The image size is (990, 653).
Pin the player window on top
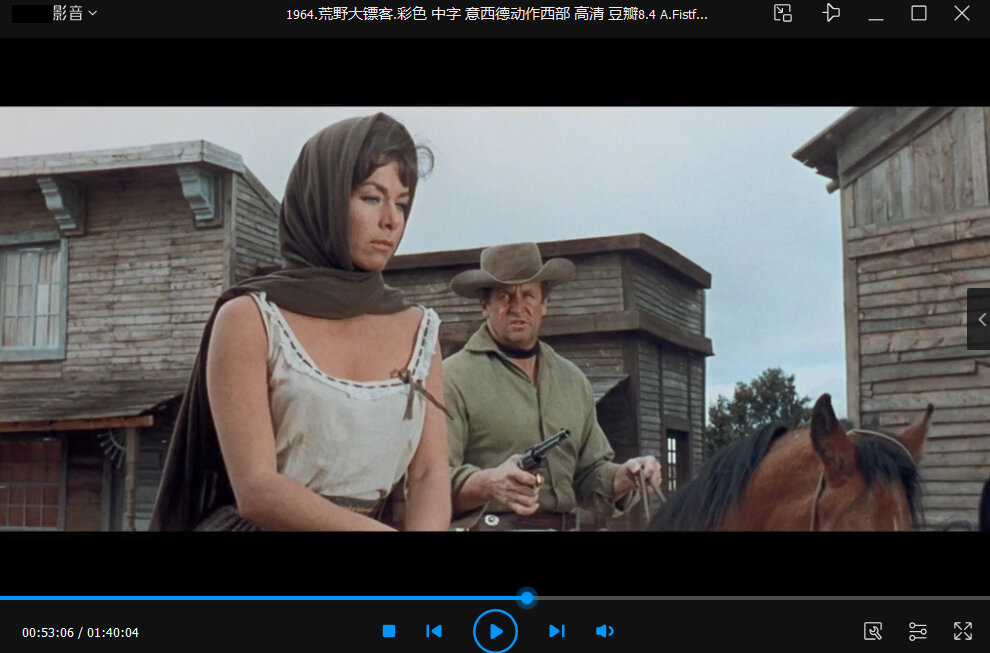tap(832, 13)
